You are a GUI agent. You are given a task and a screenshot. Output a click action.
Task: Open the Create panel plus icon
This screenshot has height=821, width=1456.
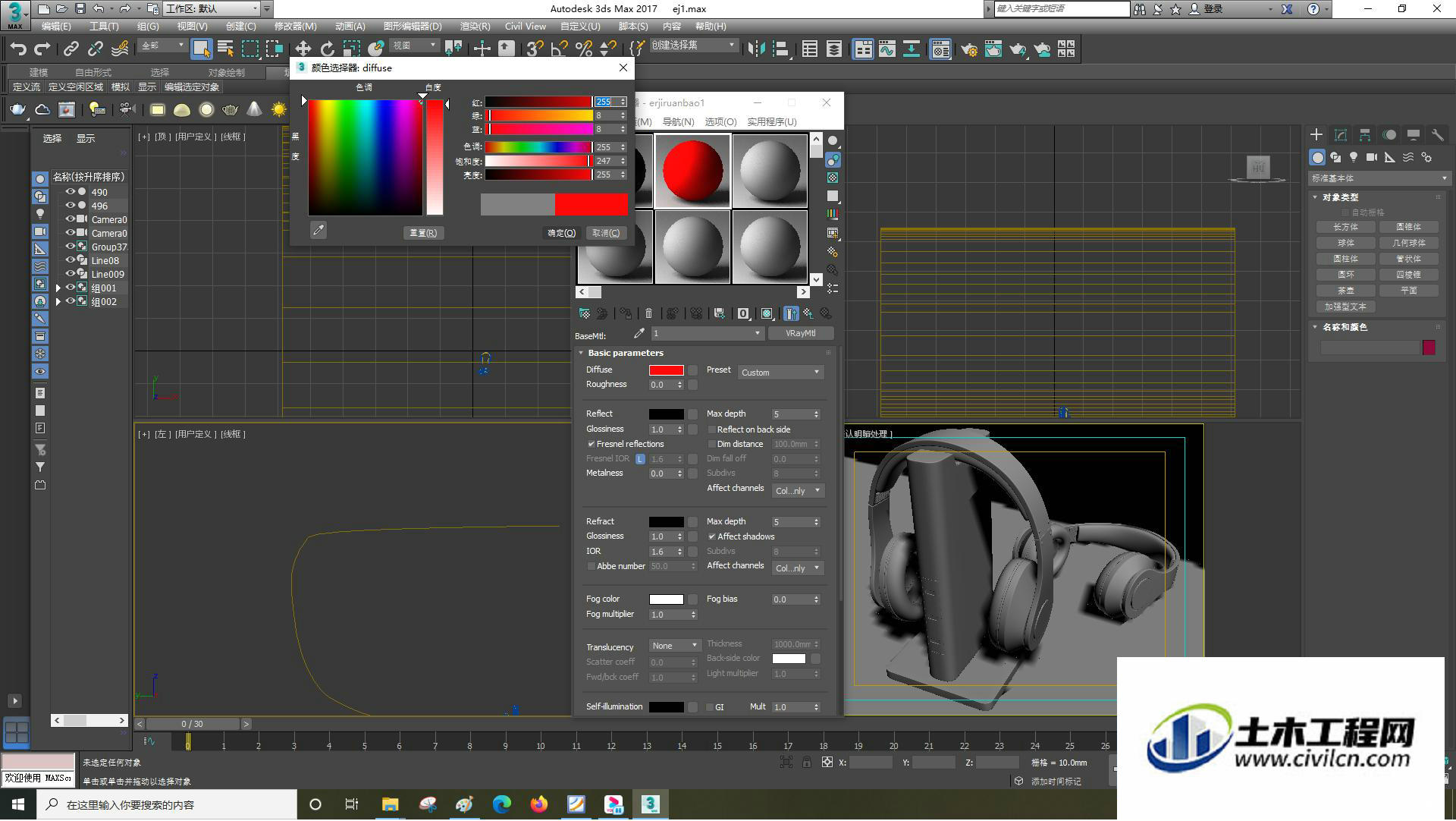(x=1316, y=135)
